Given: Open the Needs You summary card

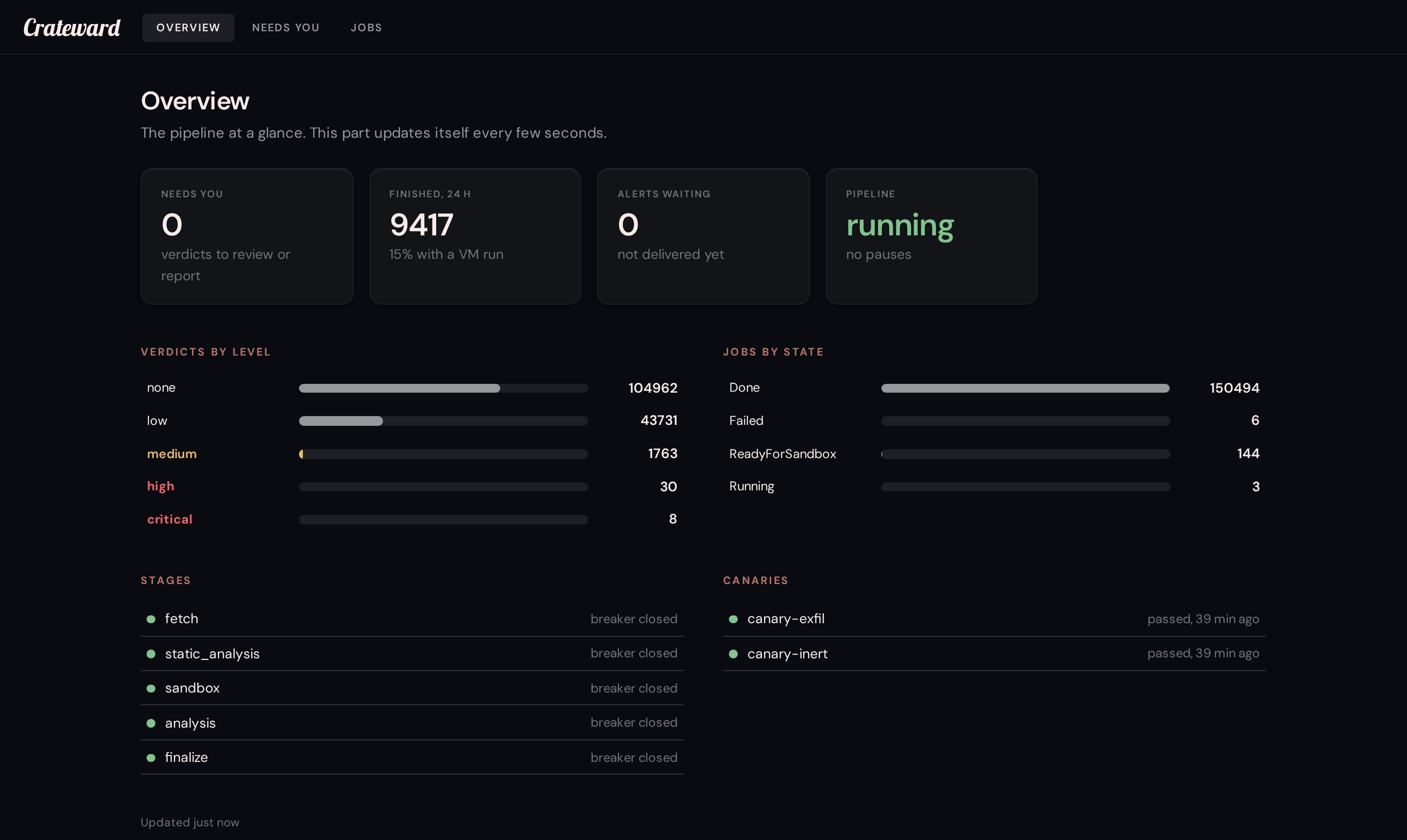Looking at the screenshot, I should click(247, 236).
